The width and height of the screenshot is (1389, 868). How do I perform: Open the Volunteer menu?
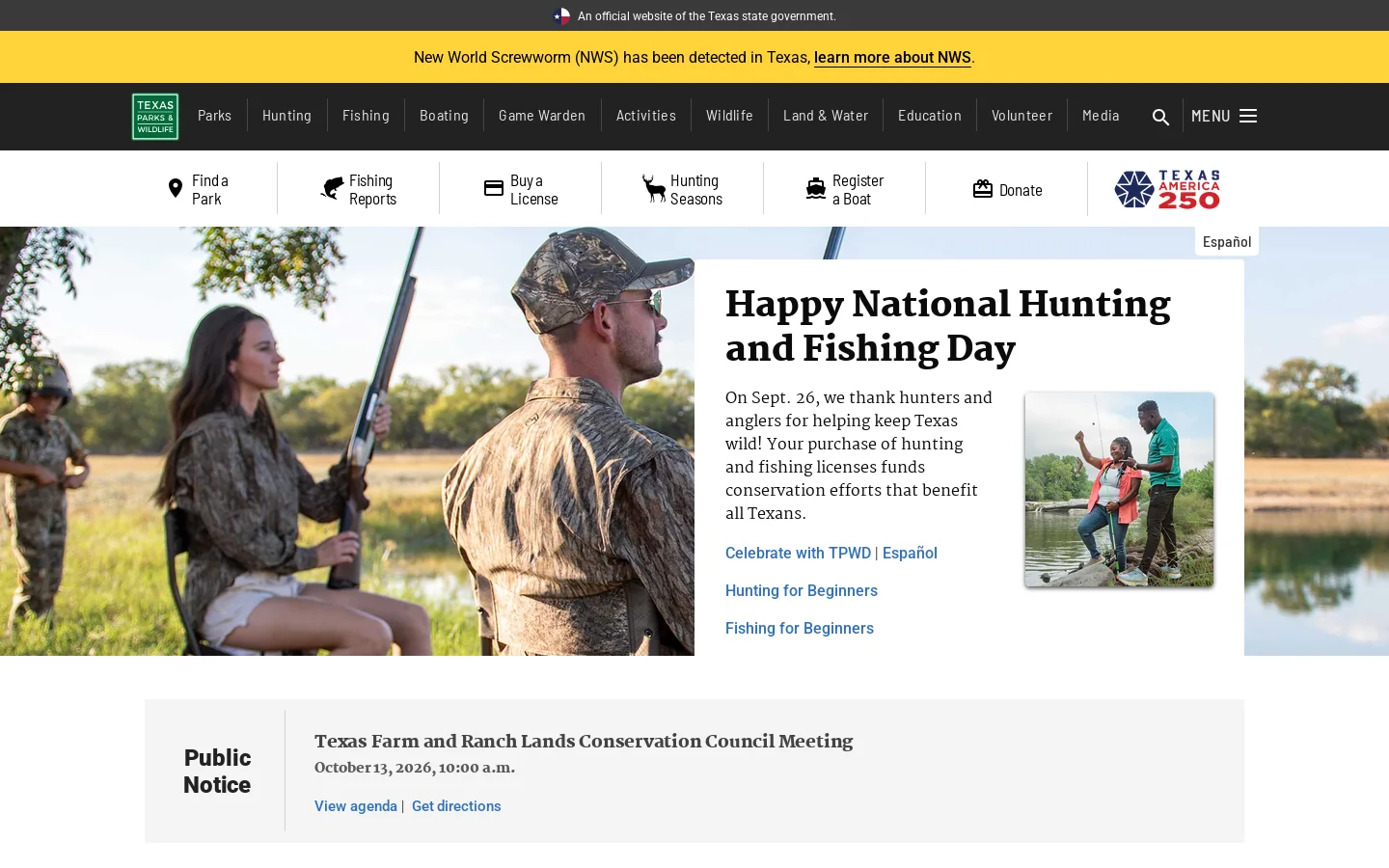point(1021,116)
